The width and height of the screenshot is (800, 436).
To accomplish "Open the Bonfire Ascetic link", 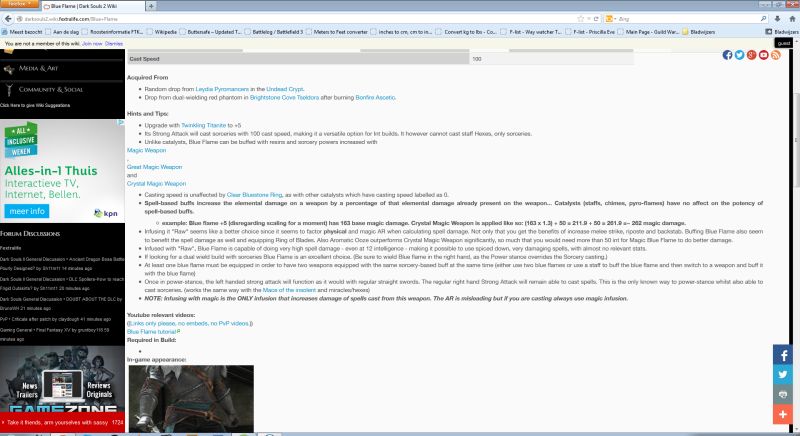I will coord(375,97).
